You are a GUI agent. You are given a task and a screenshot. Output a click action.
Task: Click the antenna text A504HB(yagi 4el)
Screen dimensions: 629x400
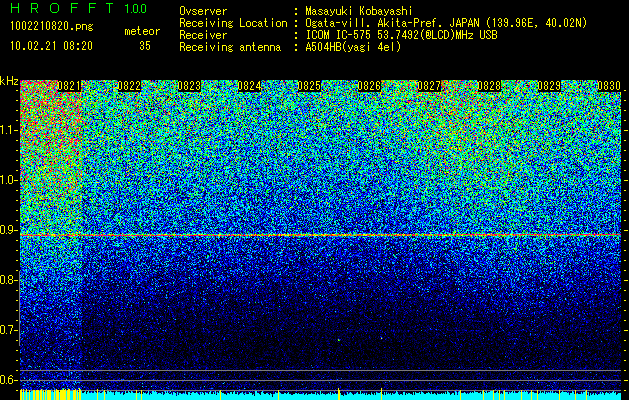pos(353,47)
